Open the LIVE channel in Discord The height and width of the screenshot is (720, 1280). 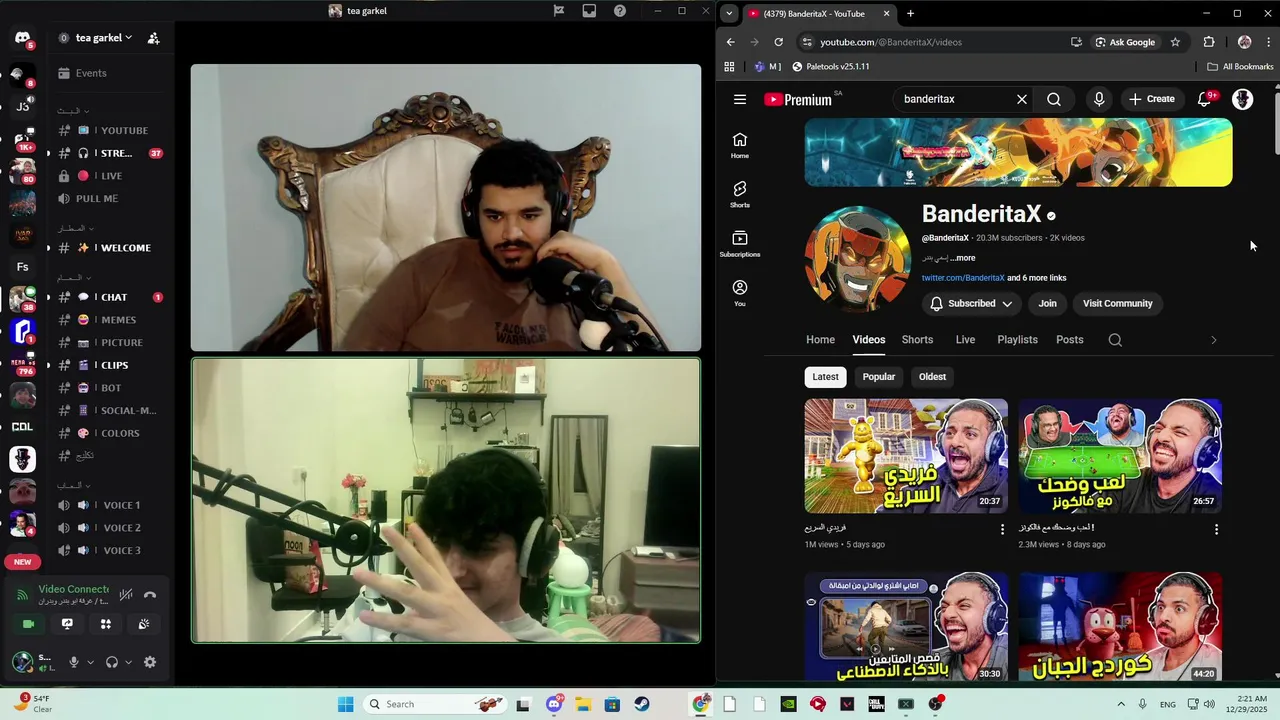tap(109, 176)
